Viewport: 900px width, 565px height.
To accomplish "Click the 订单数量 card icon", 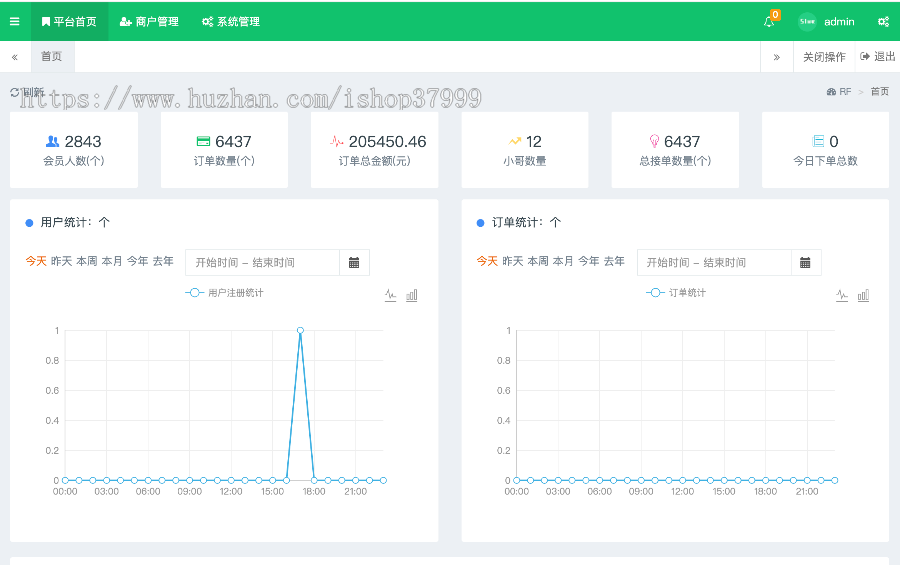I will click(x=203, y=141).
